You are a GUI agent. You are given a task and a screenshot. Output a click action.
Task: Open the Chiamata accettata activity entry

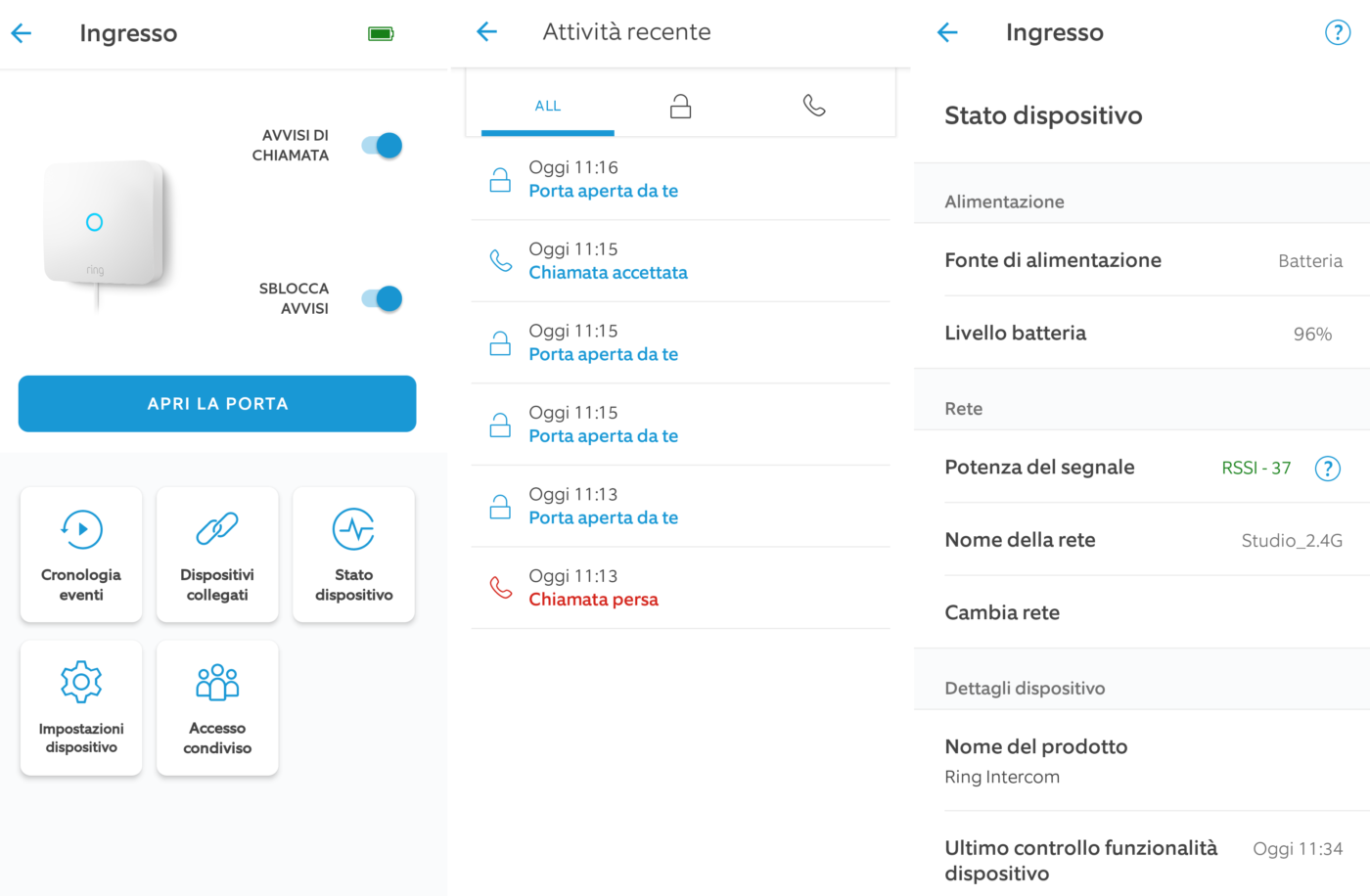coord(608,261)
